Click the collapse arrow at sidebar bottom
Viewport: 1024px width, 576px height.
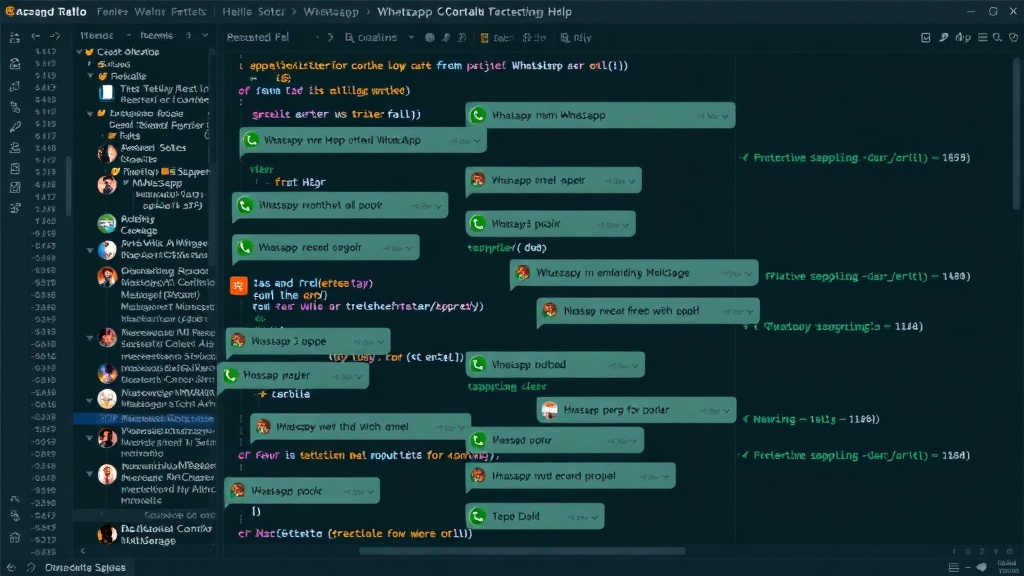pyautogui.click(x=82, y=551)
